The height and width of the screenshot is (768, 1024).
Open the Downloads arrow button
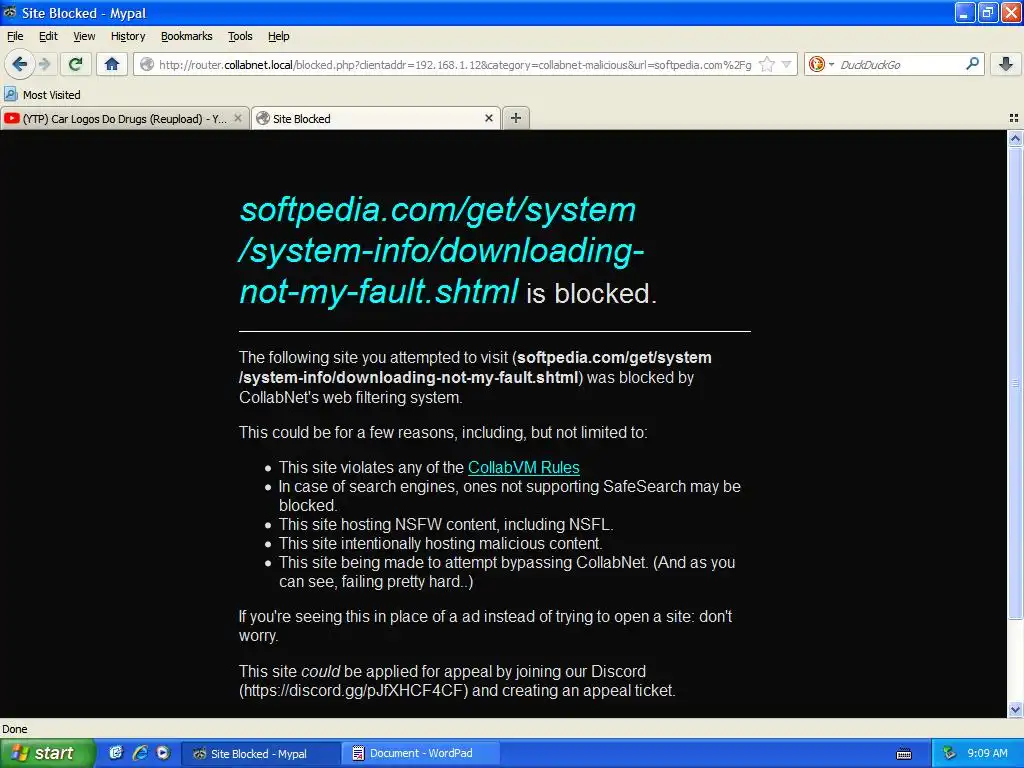[x=1006, y=64]
